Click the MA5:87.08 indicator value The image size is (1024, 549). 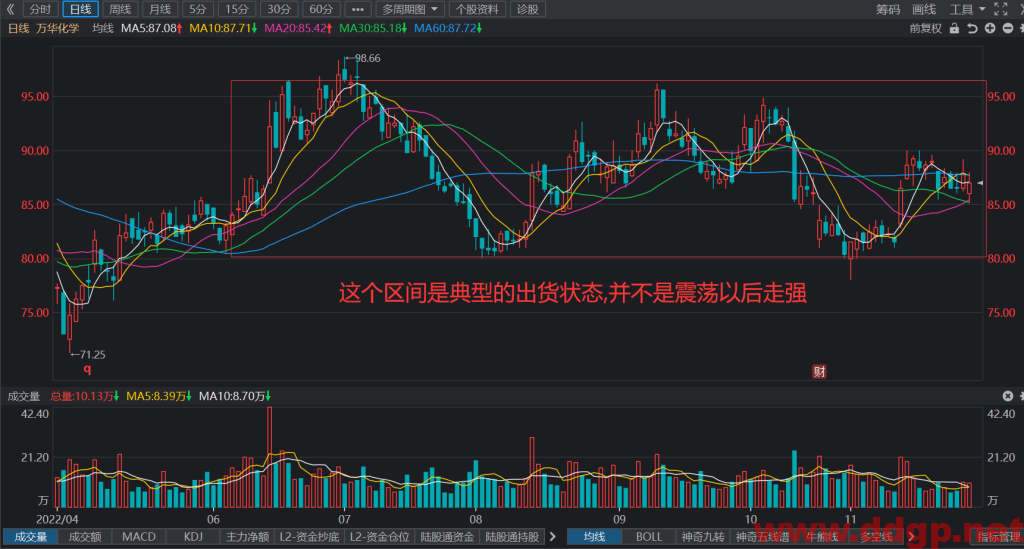coord(152,28)
